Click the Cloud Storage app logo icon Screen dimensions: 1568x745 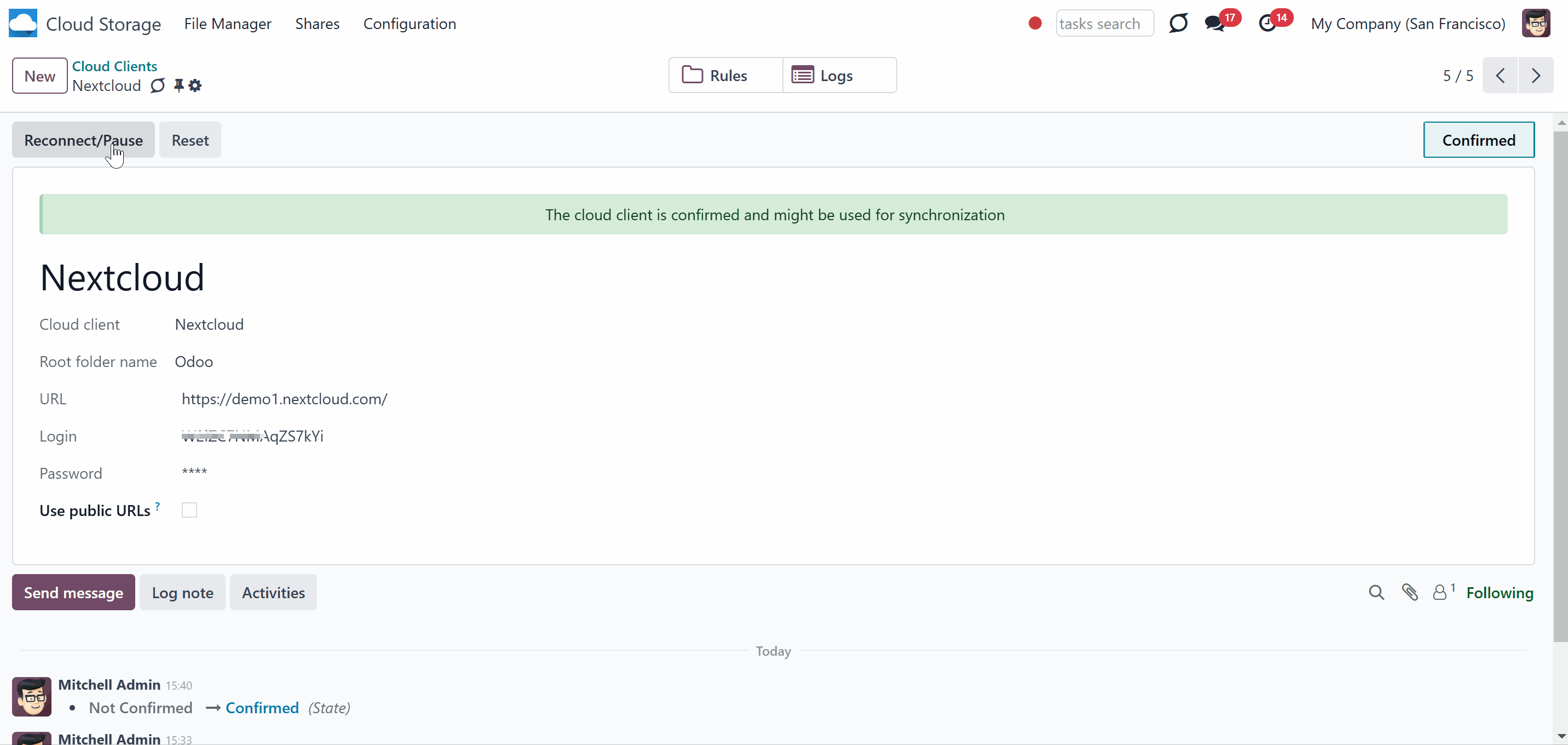pos(23,23)
